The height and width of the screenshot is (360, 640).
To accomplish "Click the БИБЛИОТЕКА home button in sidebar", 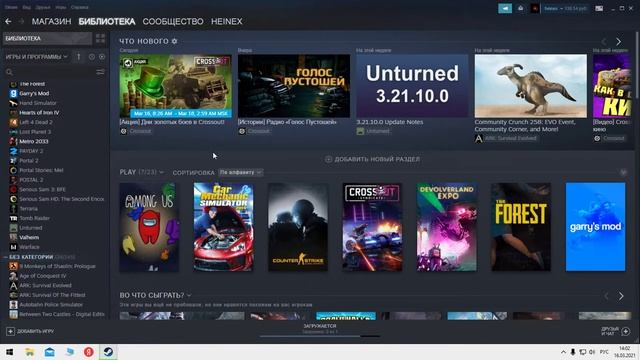I will point(47,38).
